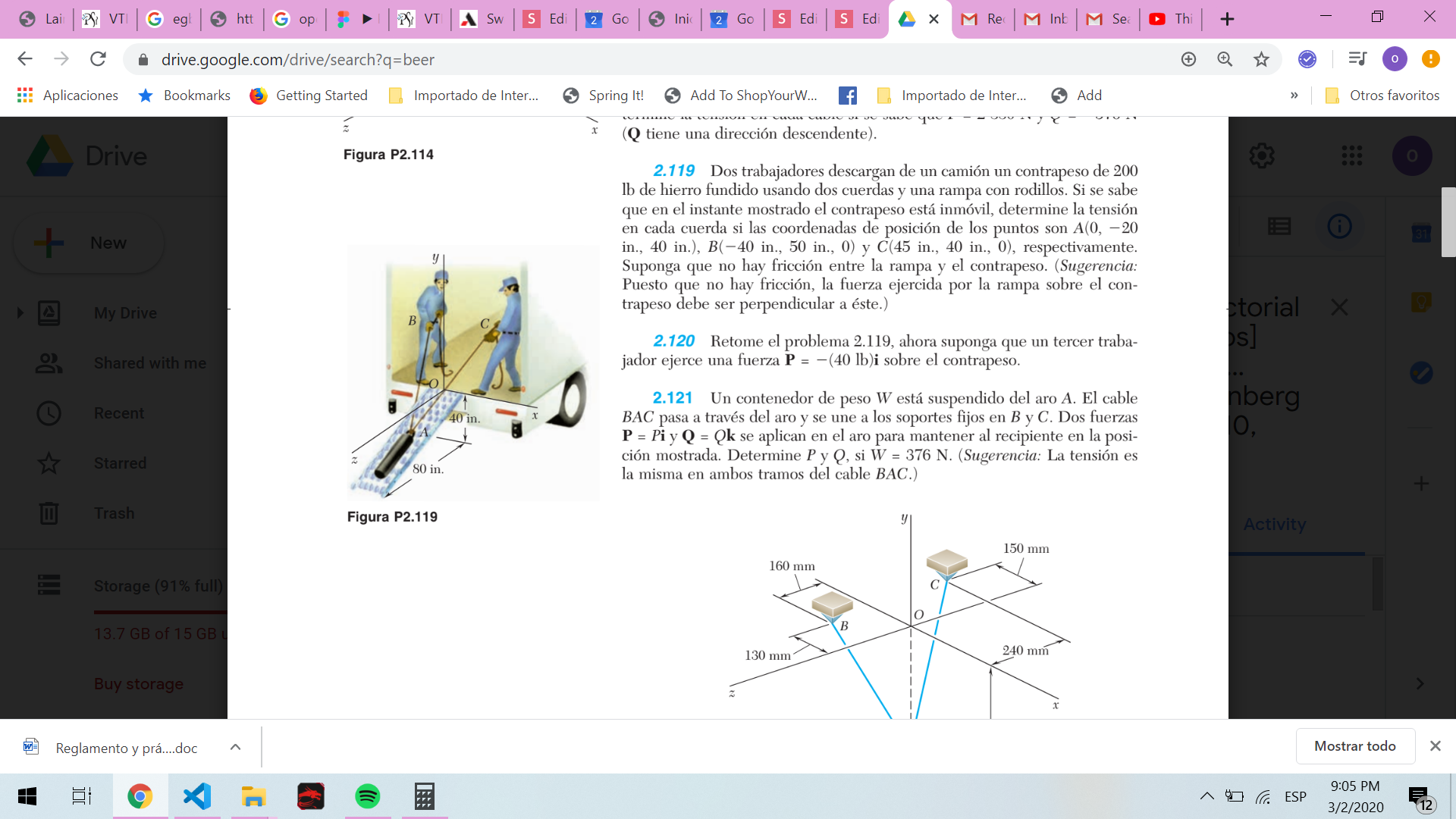Image resolution: width=1456 pixels, height=819 pixels.
Task: Show hidden bookmarks overflow chevron
Action: pos(1294,96)
